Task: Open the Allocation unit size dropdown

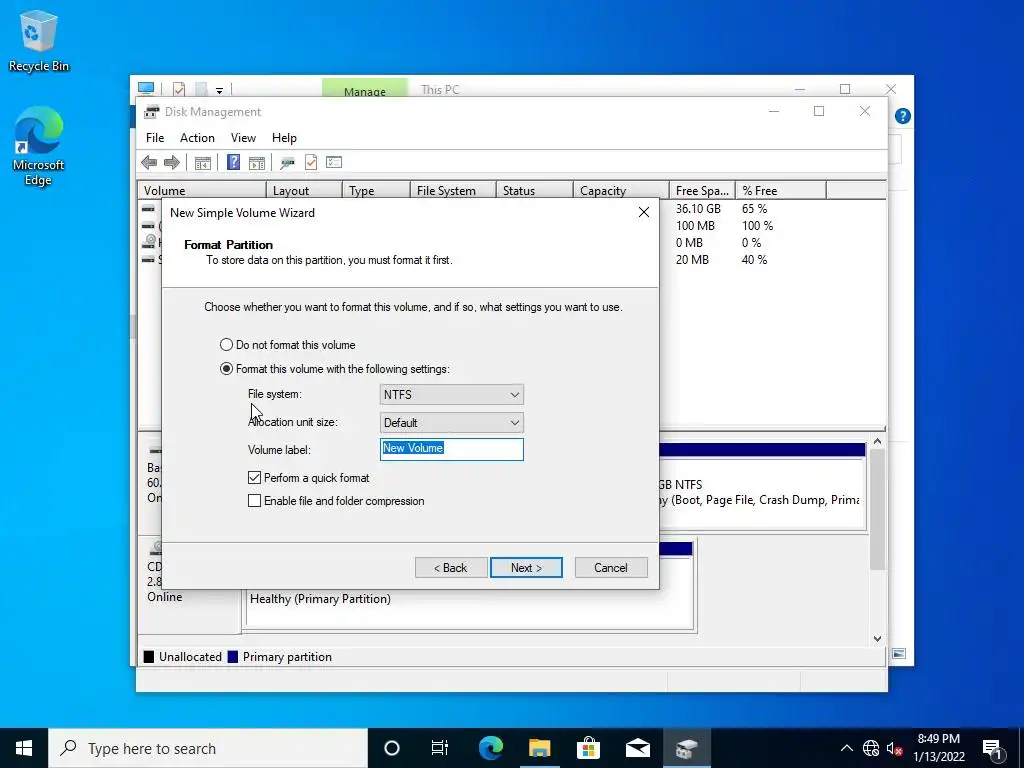Action: tap(451, 423)
